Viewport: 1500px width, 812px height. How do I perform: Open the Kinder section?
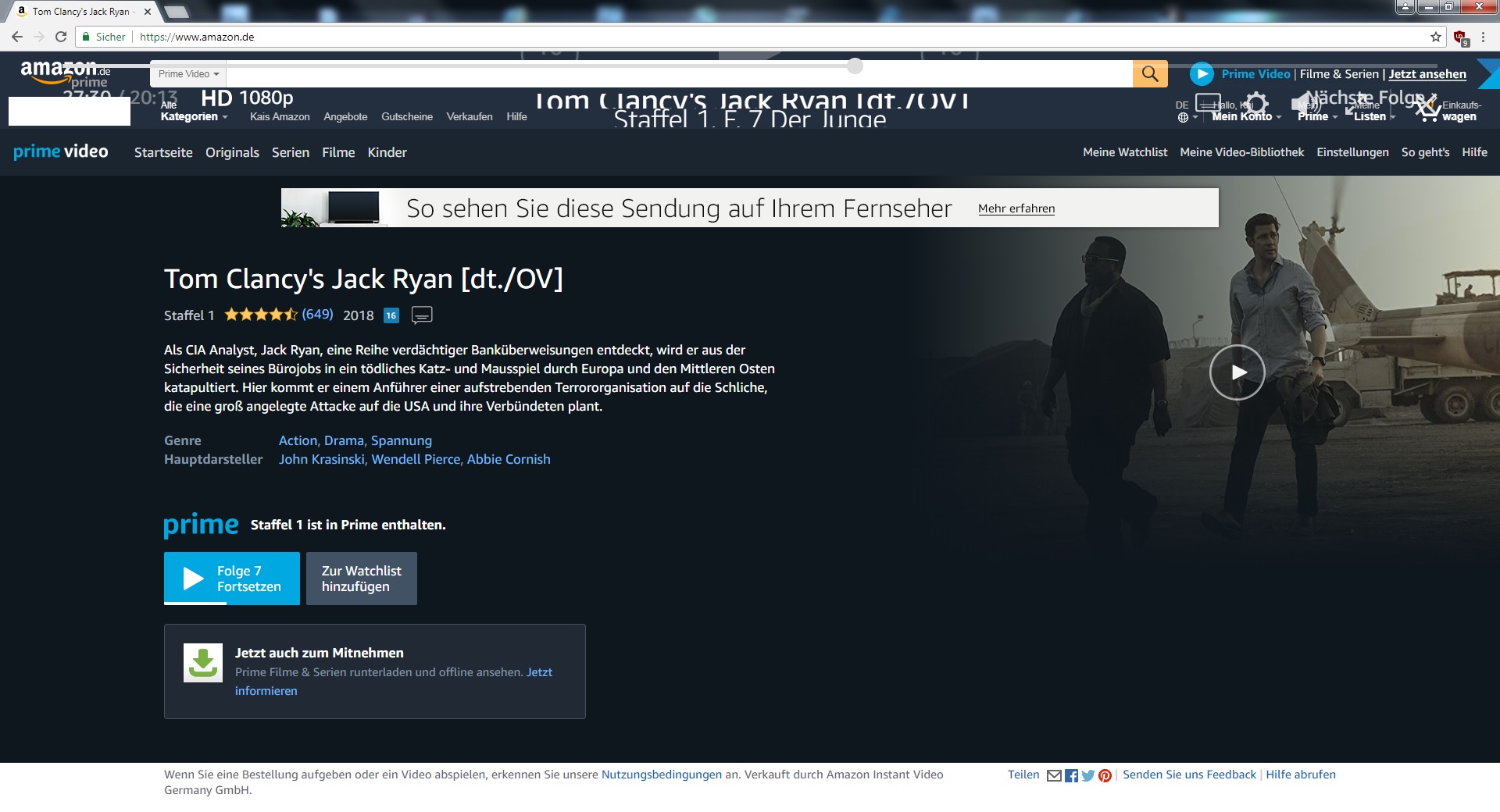point(387,152)
